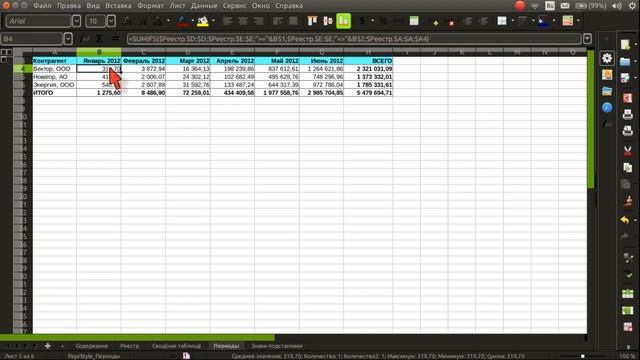Click the vertical scrollbar thumb
The height and width of the screenshot is (360, 640).
tap(591, 119)
